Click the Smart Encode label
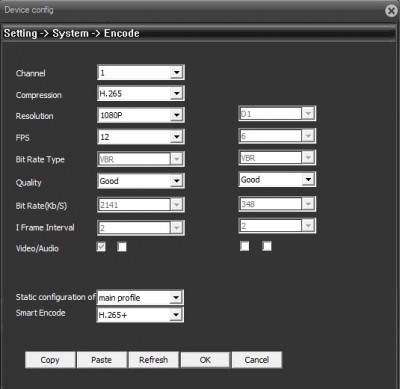The width and height of the screenshot is (400, 389). click(40, 313)
